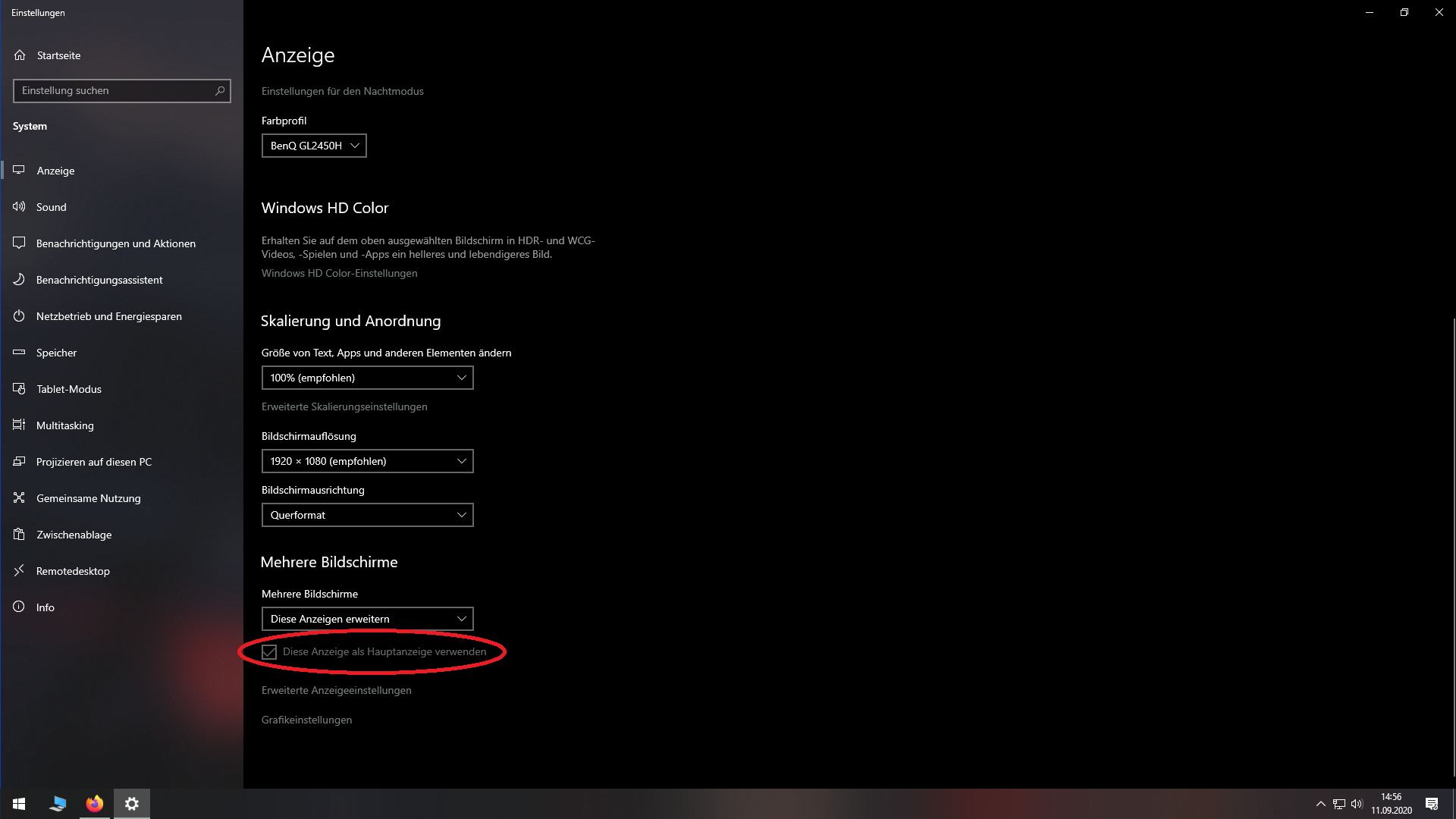Open Firefox from the taskbar

[95, 804]
